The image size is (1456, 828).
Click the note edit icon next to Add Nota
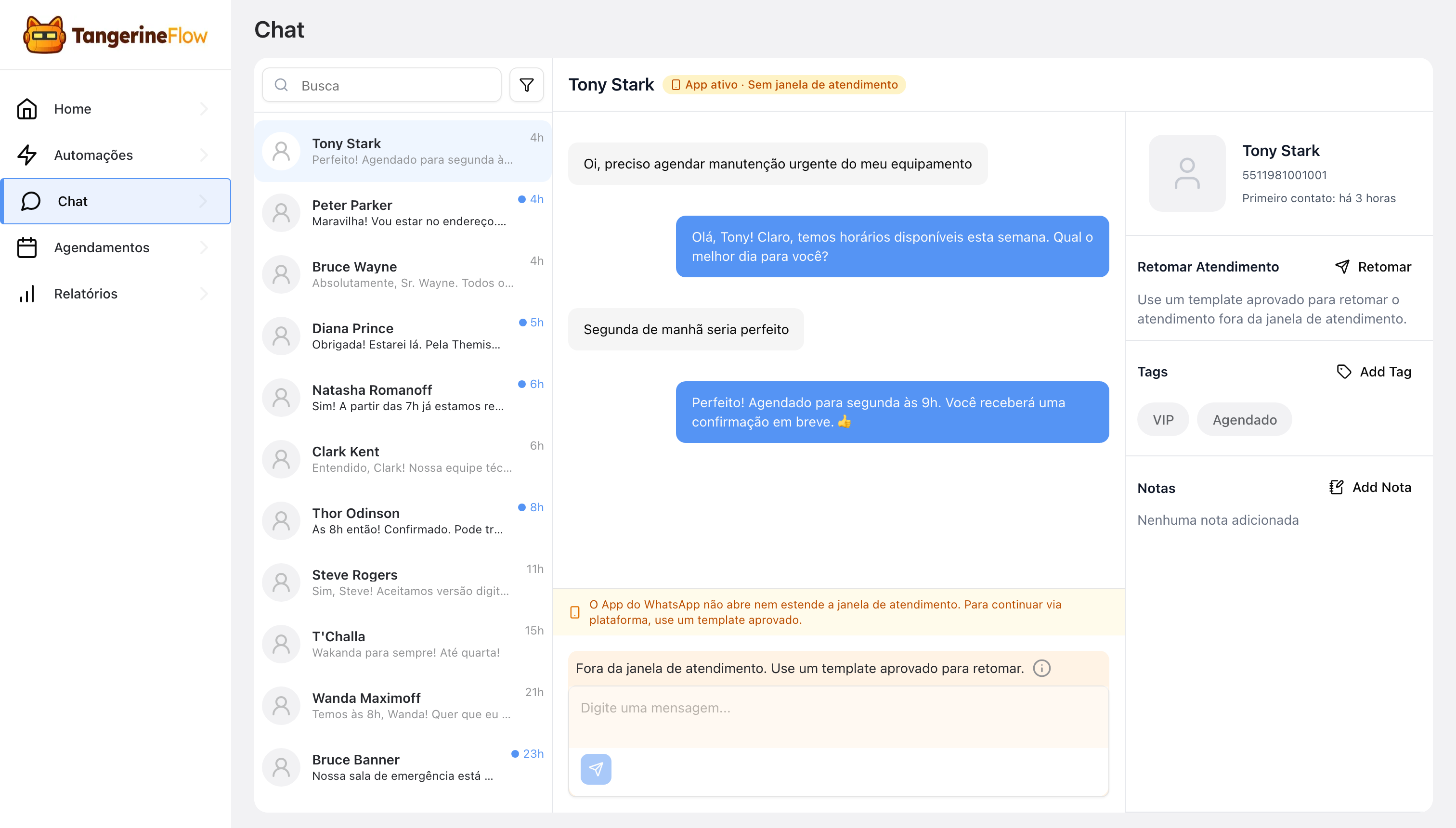coord(1337,487)
